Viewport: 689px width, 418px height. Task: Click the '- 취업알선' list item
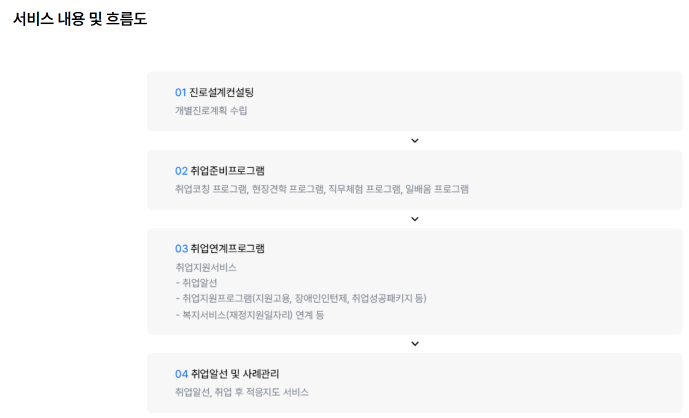(196, 283)
